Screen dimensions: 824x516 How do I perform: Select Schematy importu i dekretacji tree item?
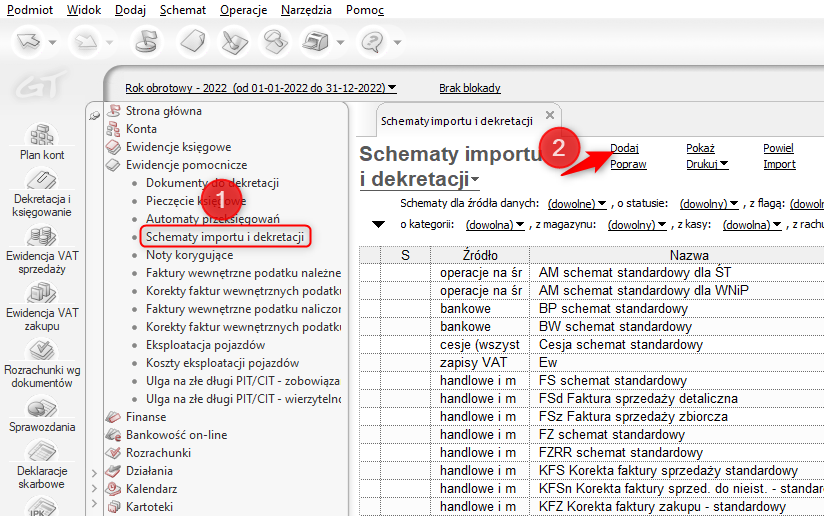225,237
